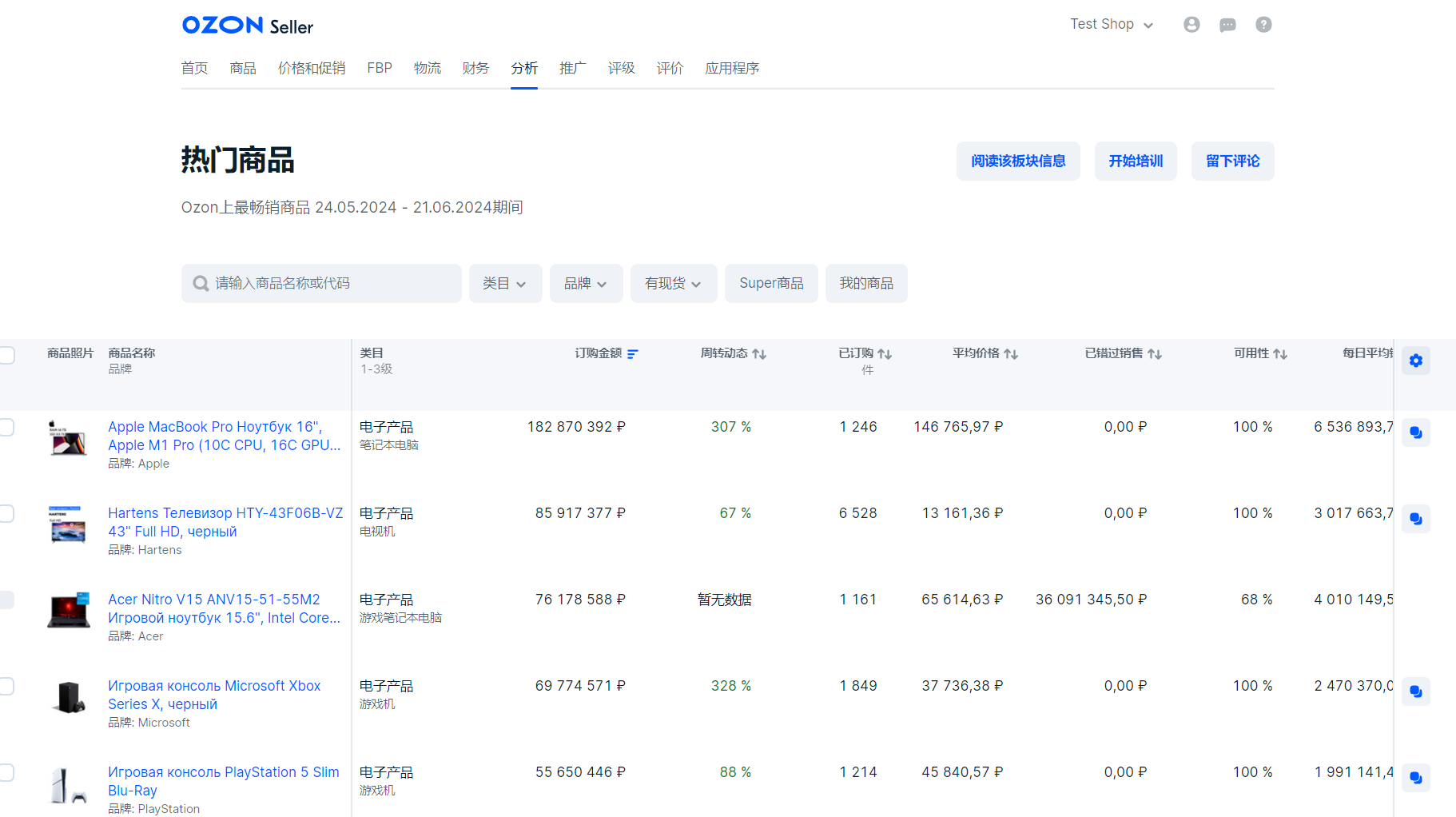This screenshot has height=817, width=1456.
Task: Open the help question mark icon
Action: tap(1263, 25)
